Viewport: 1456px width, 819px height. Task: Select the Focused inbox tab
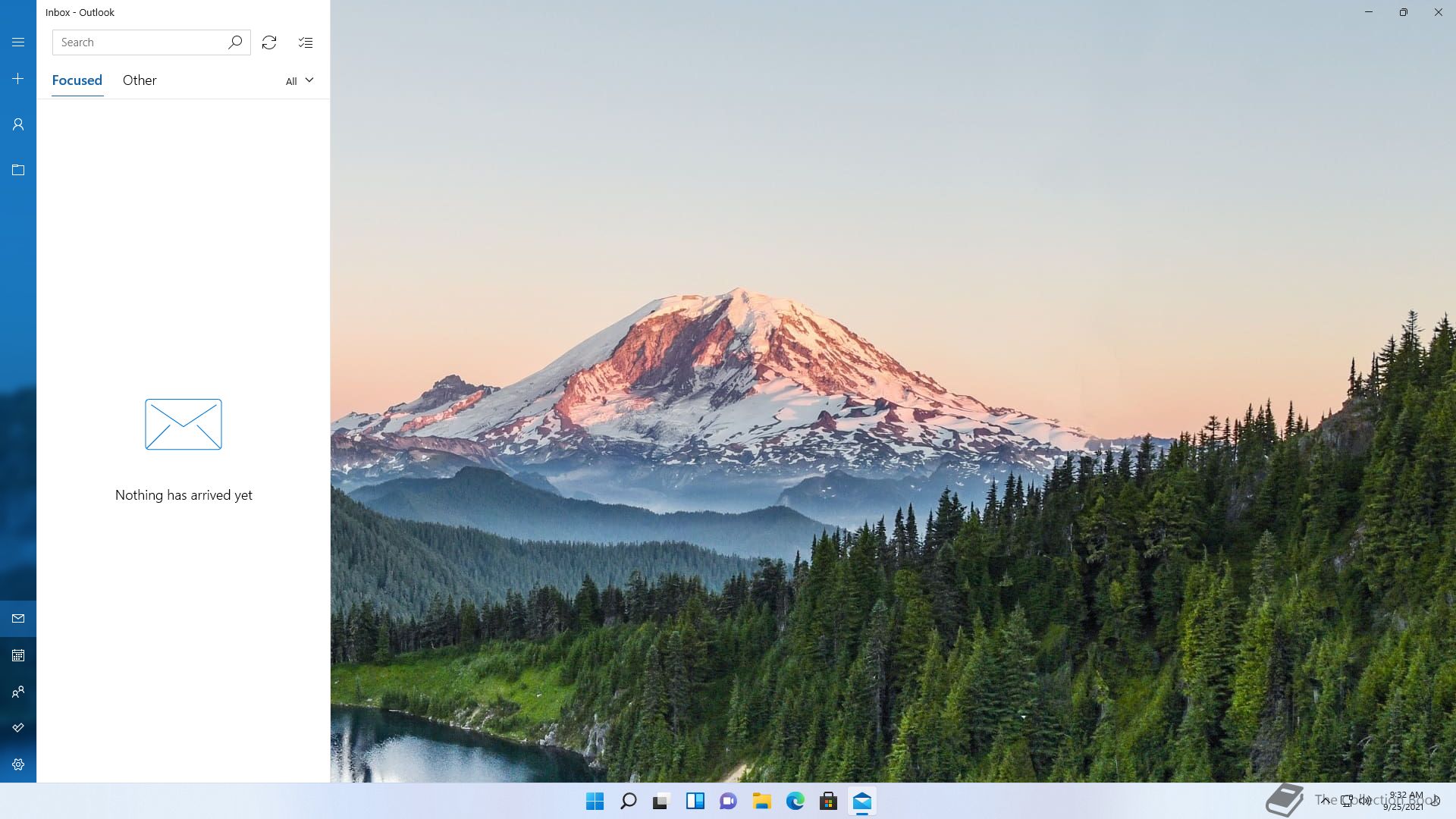[77, 80]
